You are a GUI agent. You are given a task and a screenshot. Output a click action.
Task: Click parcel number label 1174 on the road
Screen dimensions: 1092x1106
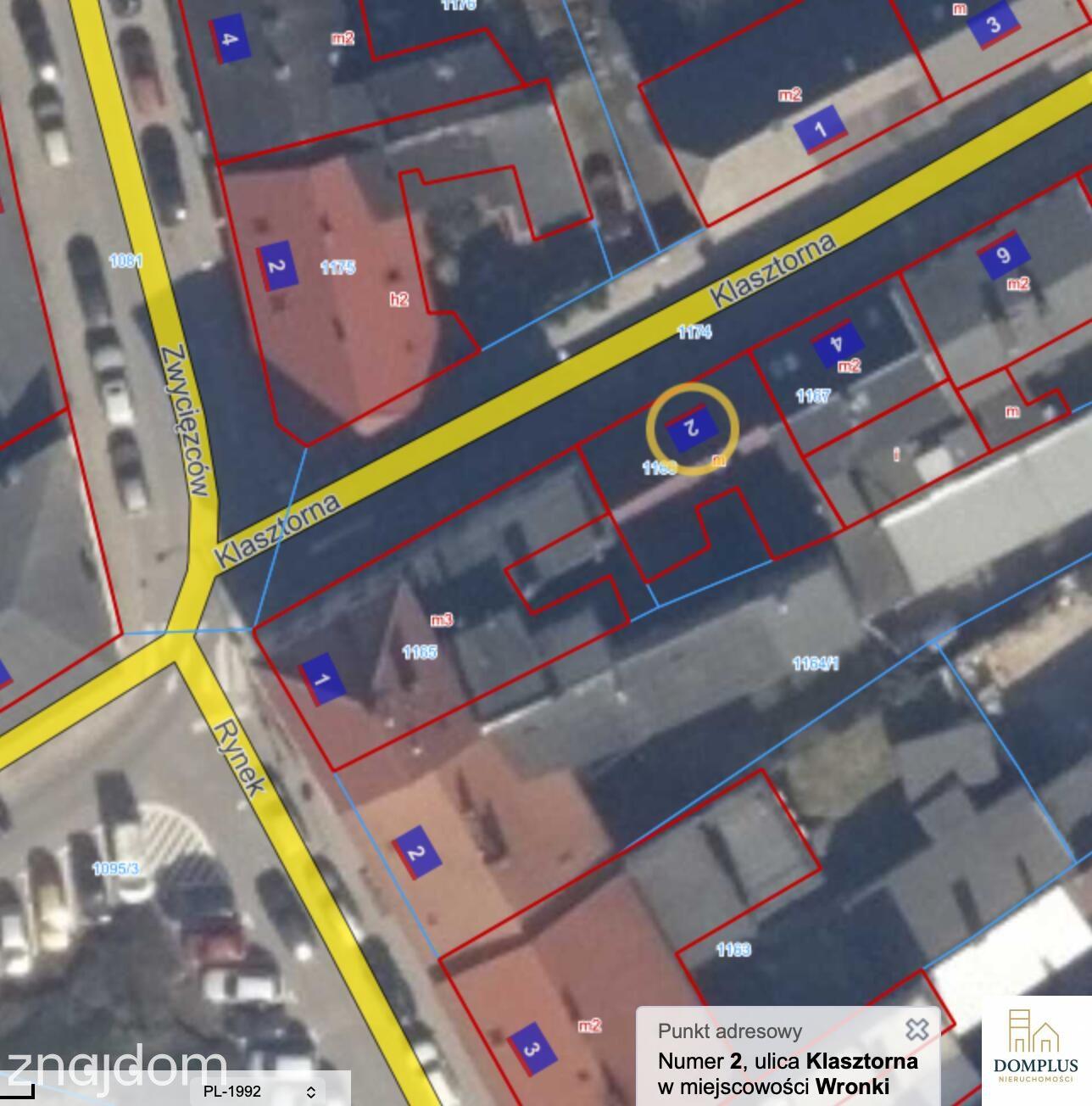pyautogui.click(x=694, y=332)
